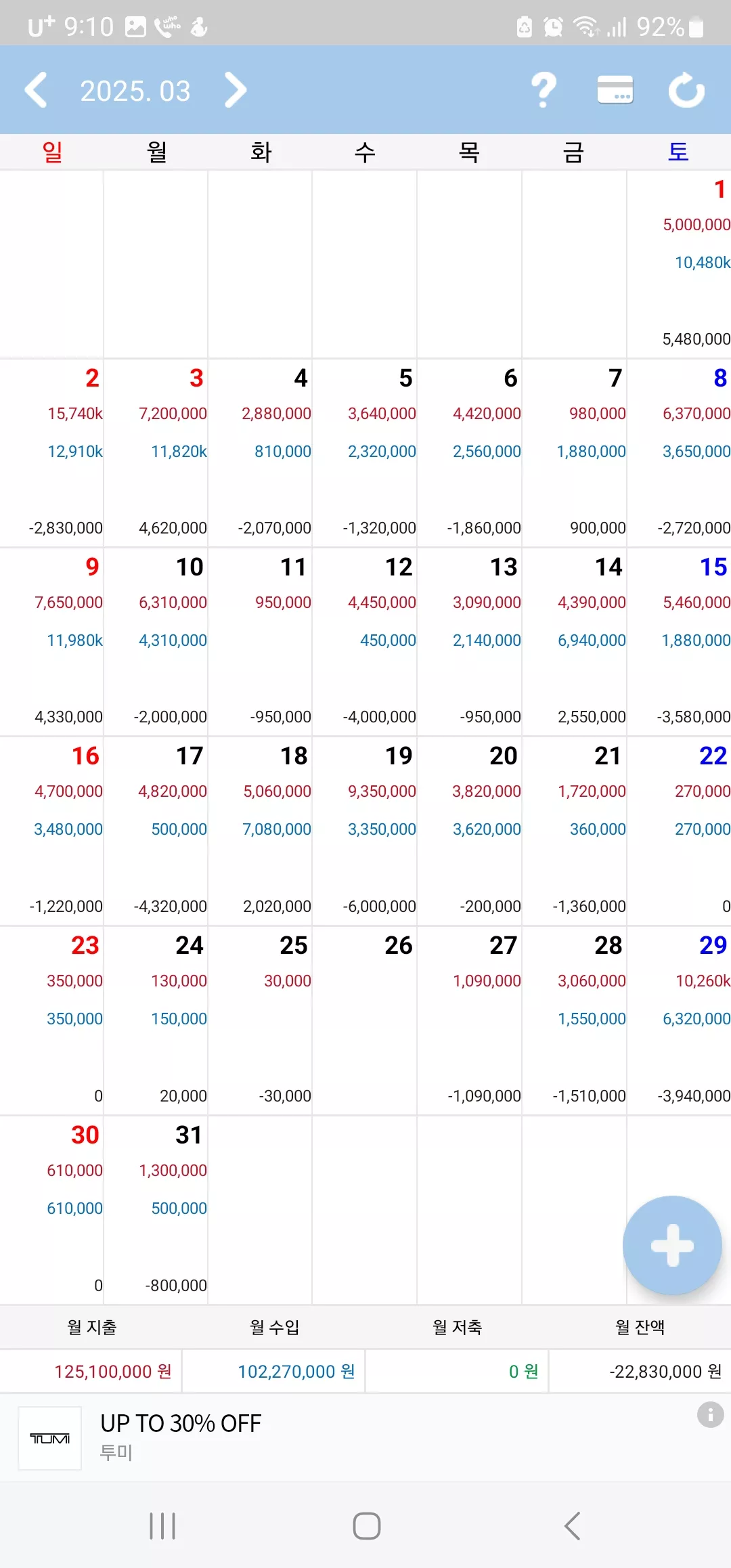Select day 26 empty calendar cell
Image resolution: width=731 pixels, height=1568 pixels.
365,1021
